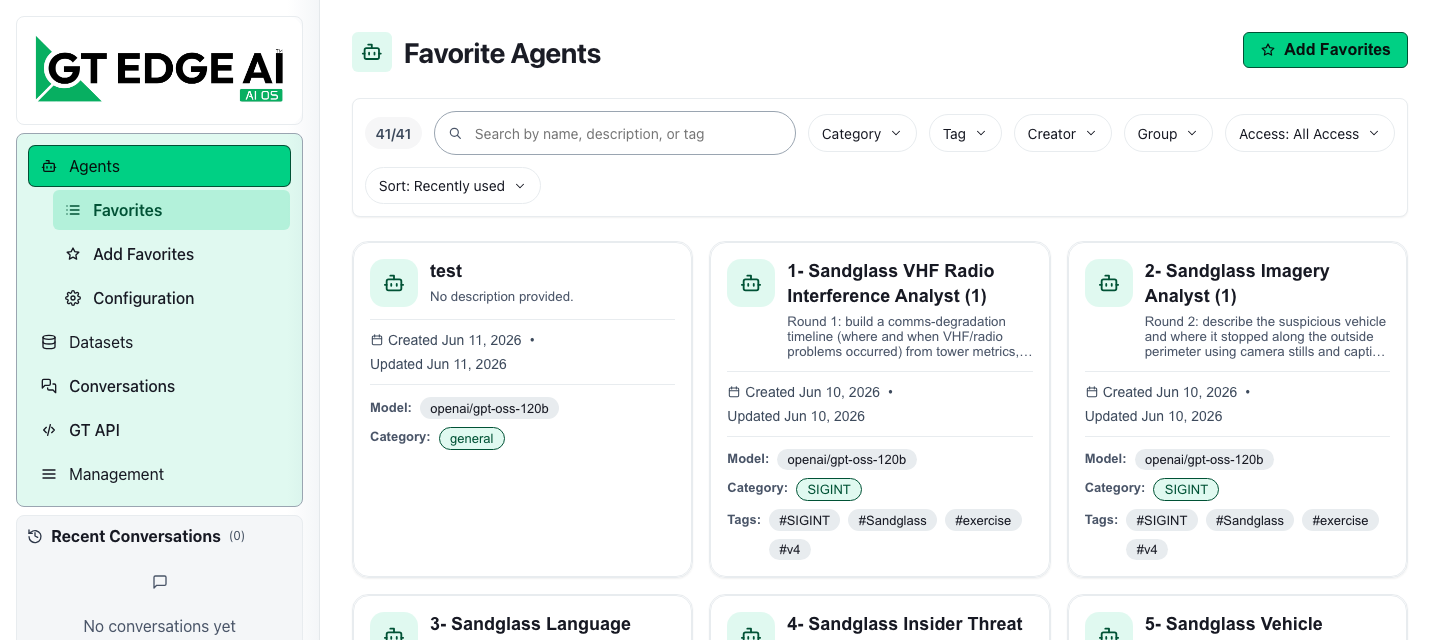The image size is (1440, 640).
Task: Click #Sandglass tag on VHF Radio card
Action: pos(893,520)
